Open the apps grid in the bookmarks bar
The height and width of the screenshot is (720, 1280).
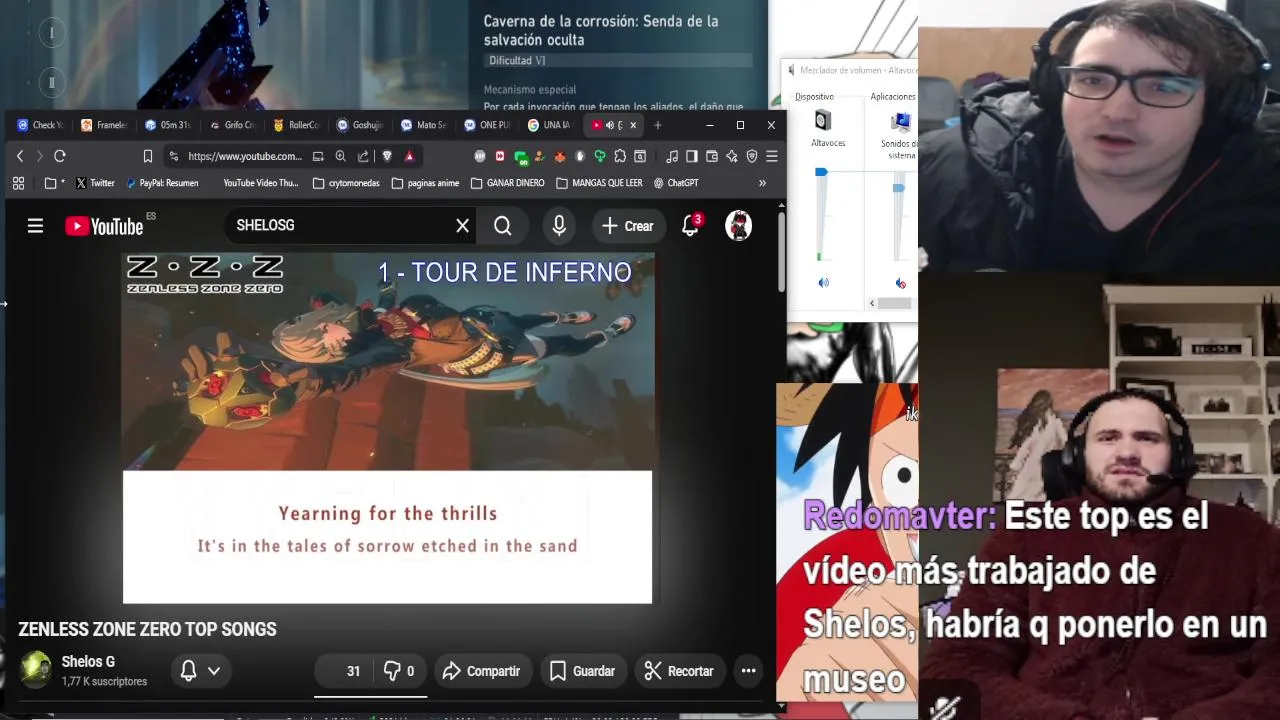pyautogui.click(x=18, y=183)
